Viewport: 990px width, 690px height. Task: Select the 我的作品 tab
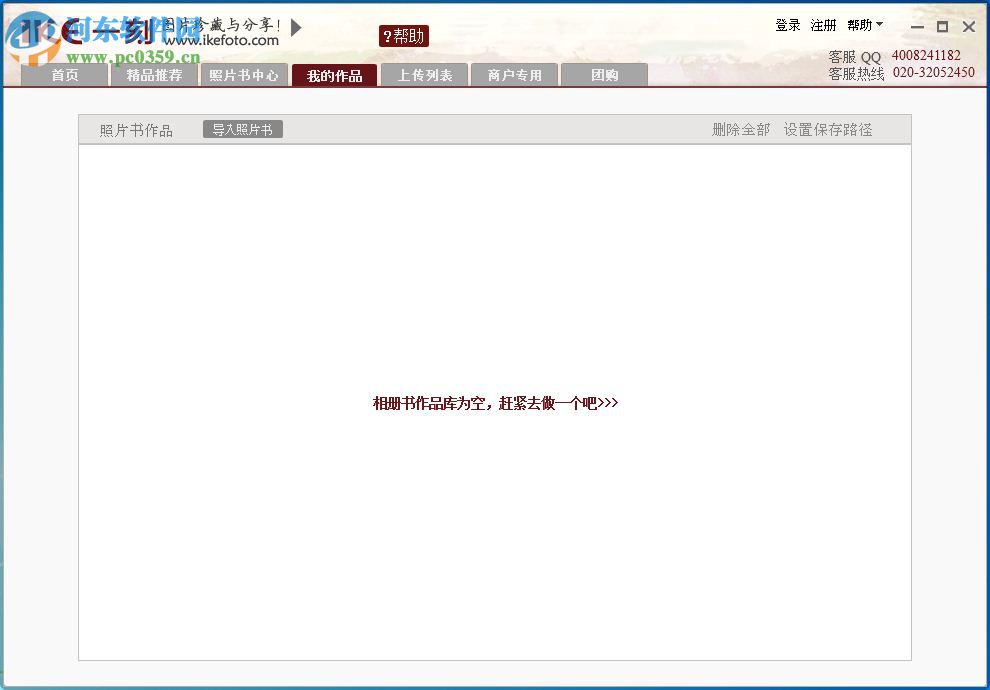click(334, 74)
